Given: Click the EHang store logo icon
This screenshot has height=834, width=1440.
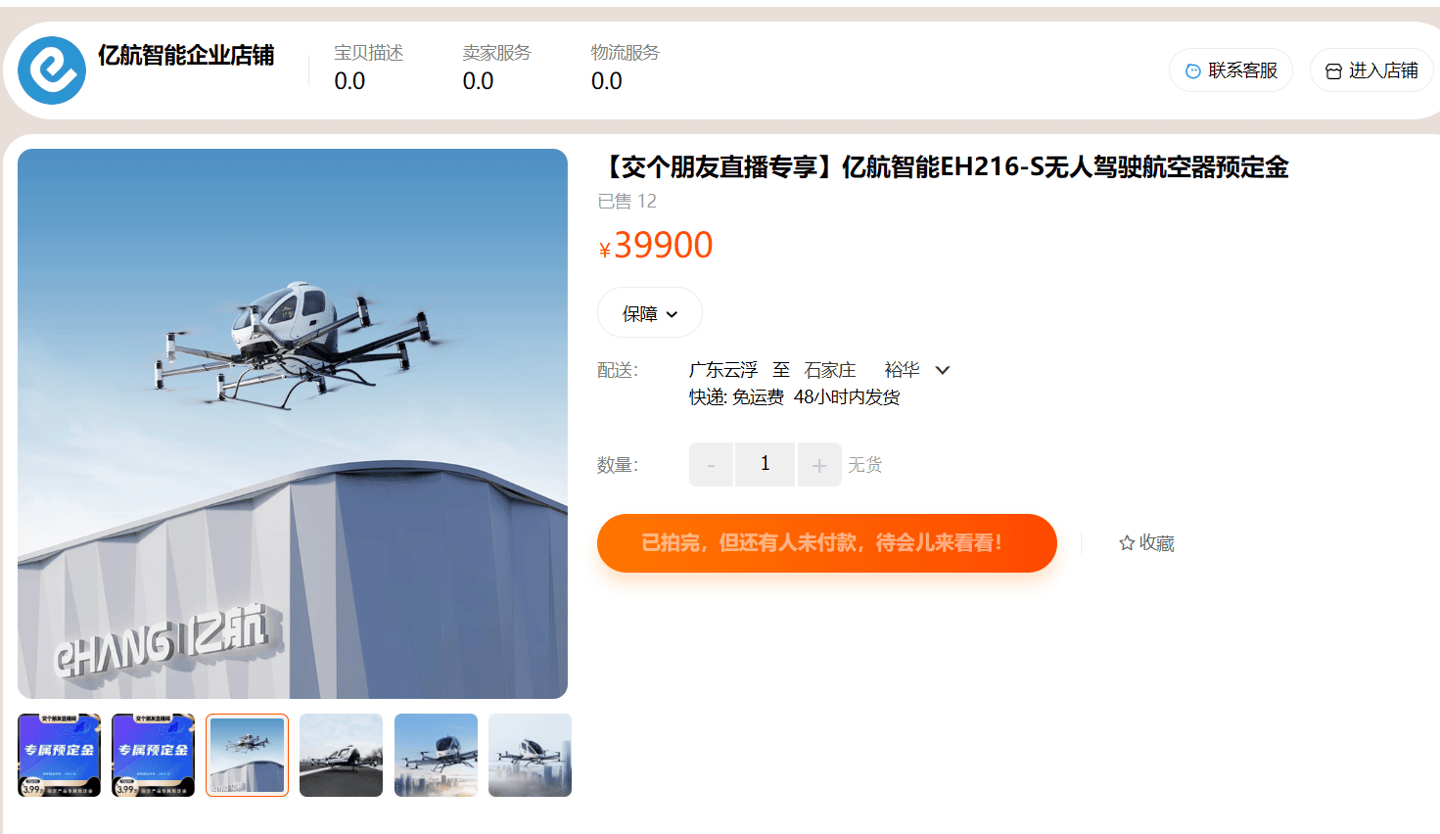Looking at the screenshot, I should [x=52, y=70].
